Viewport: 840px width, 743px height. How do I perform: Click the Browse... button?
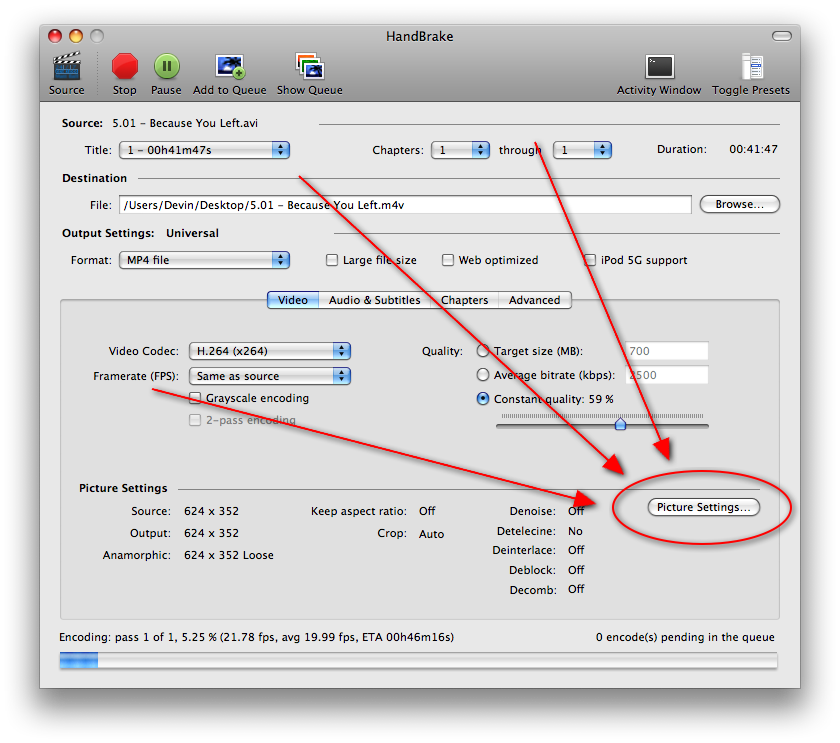pos(740,204)
